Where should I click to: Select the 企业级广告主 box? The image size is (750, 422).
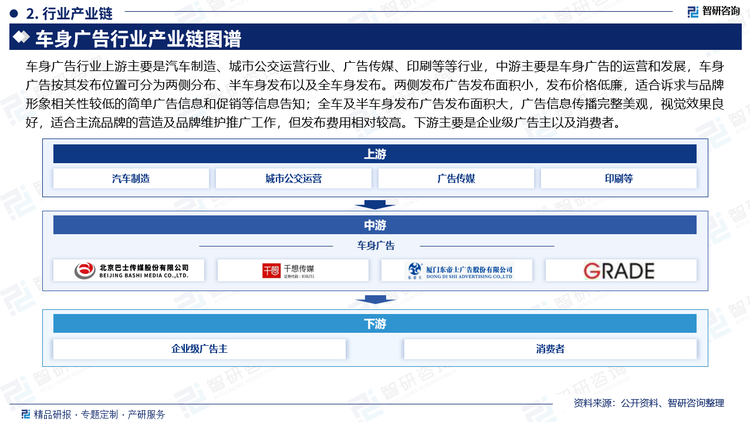pyautogui.click(x=199, y=349)
